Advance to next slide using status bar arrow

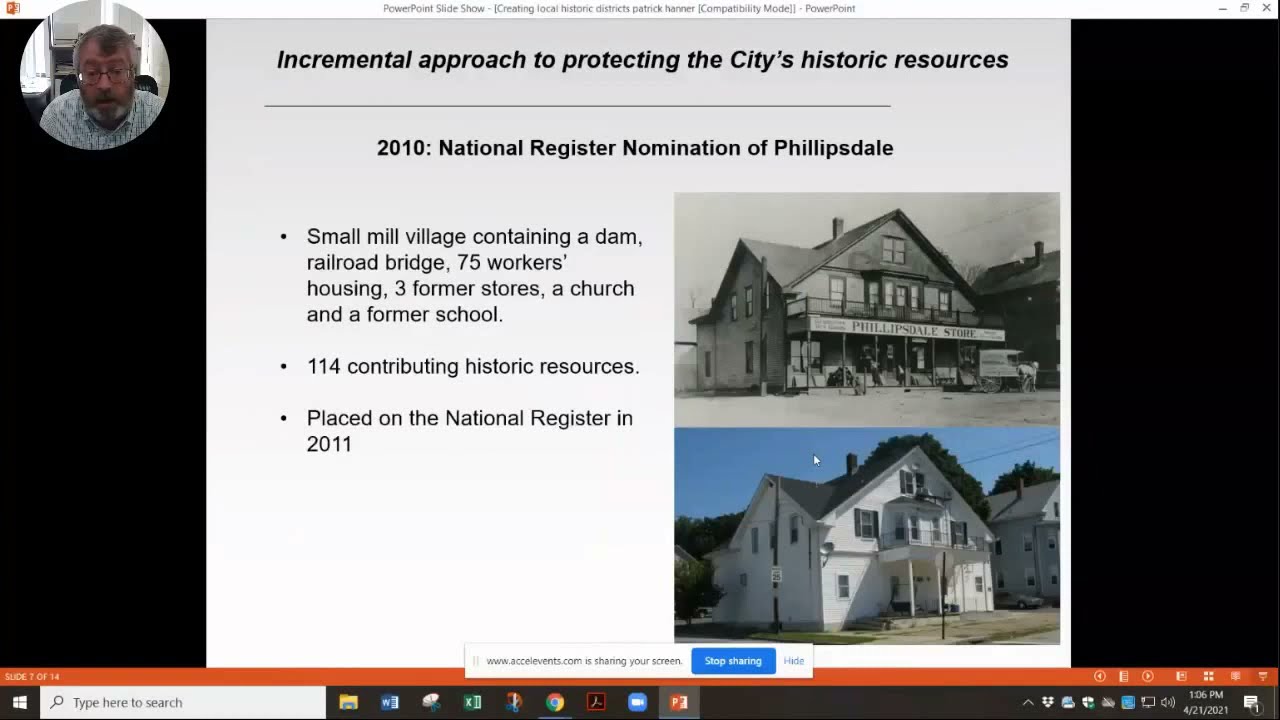[1147, 677]
